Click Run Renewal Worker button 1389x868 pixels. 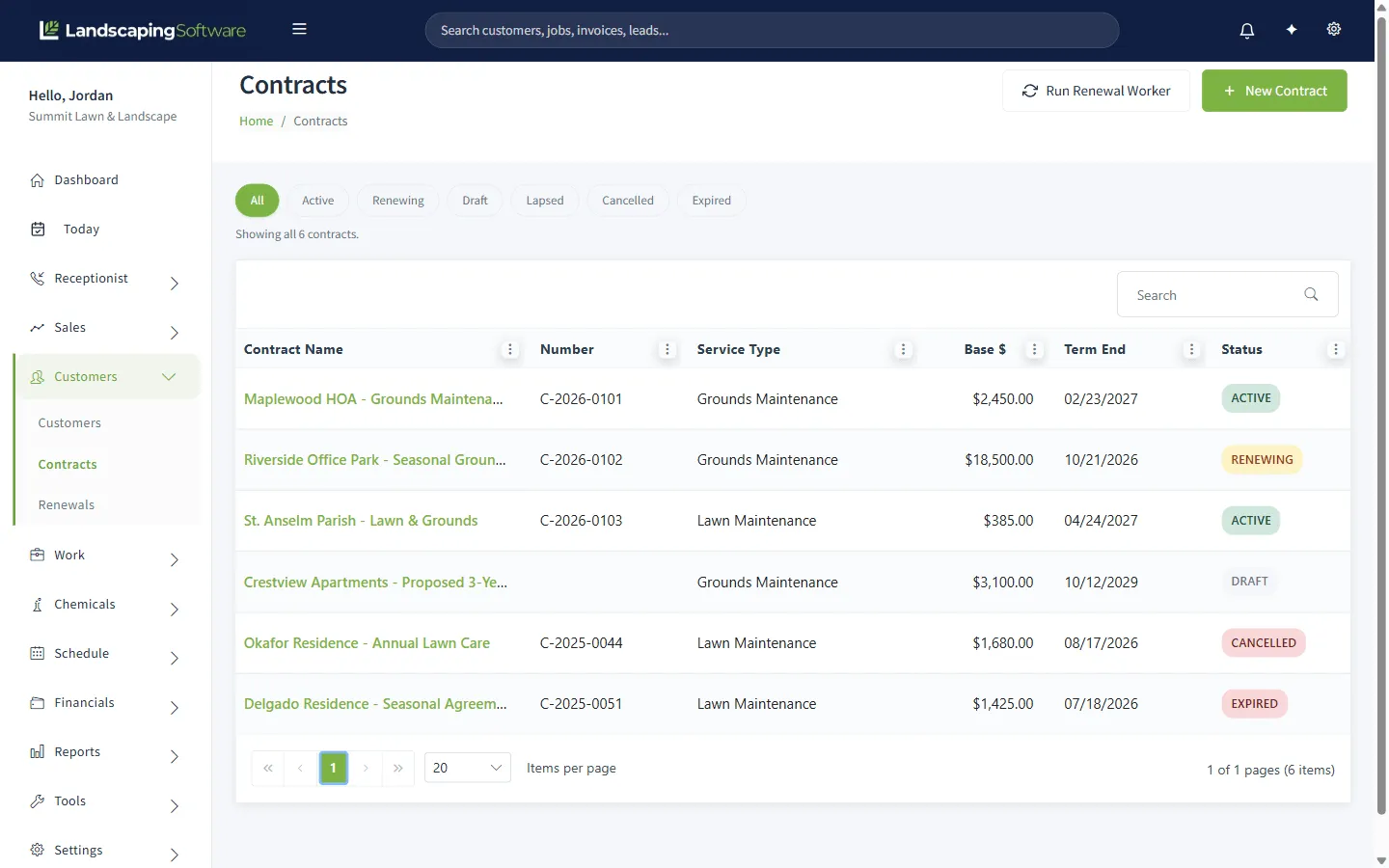(x=1096, y=91)
